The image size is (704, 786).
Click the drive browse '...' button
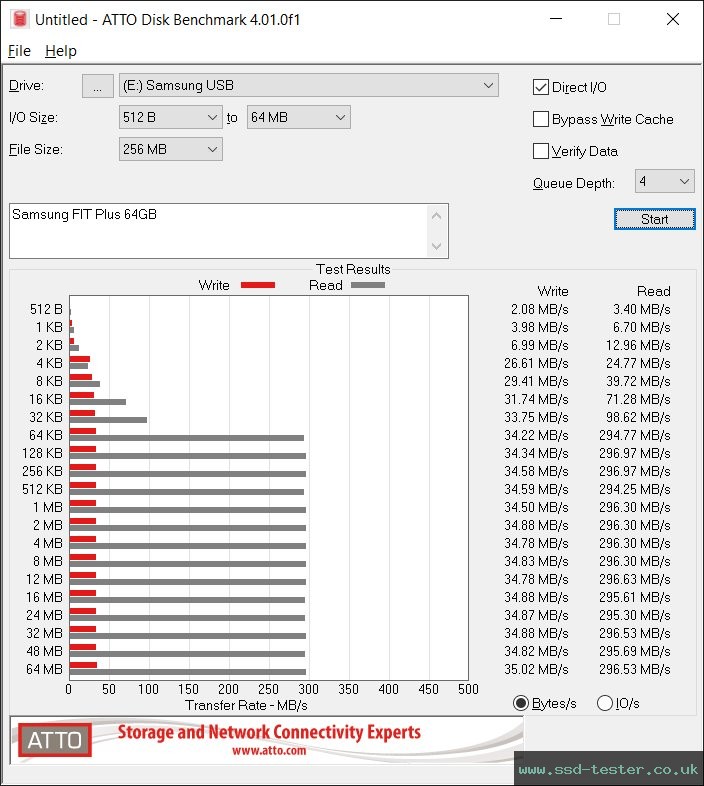point(97,86)
